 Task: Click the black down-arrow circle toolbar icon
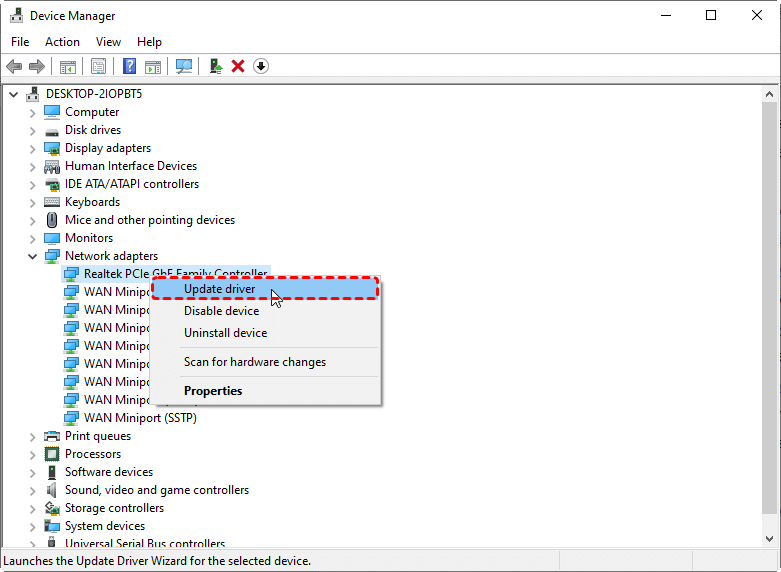click(261, 66)
